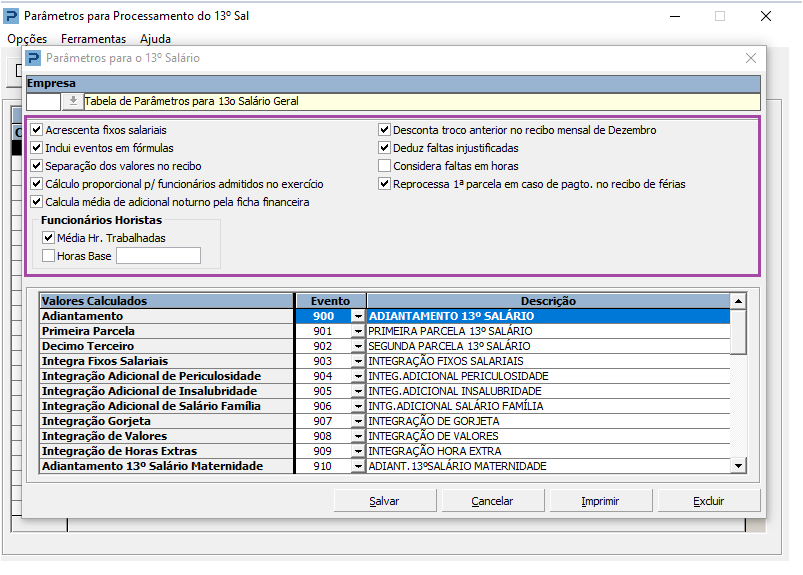
Task: Open event 905 dropdown for Insalubridade
Action: pos(358,391)
